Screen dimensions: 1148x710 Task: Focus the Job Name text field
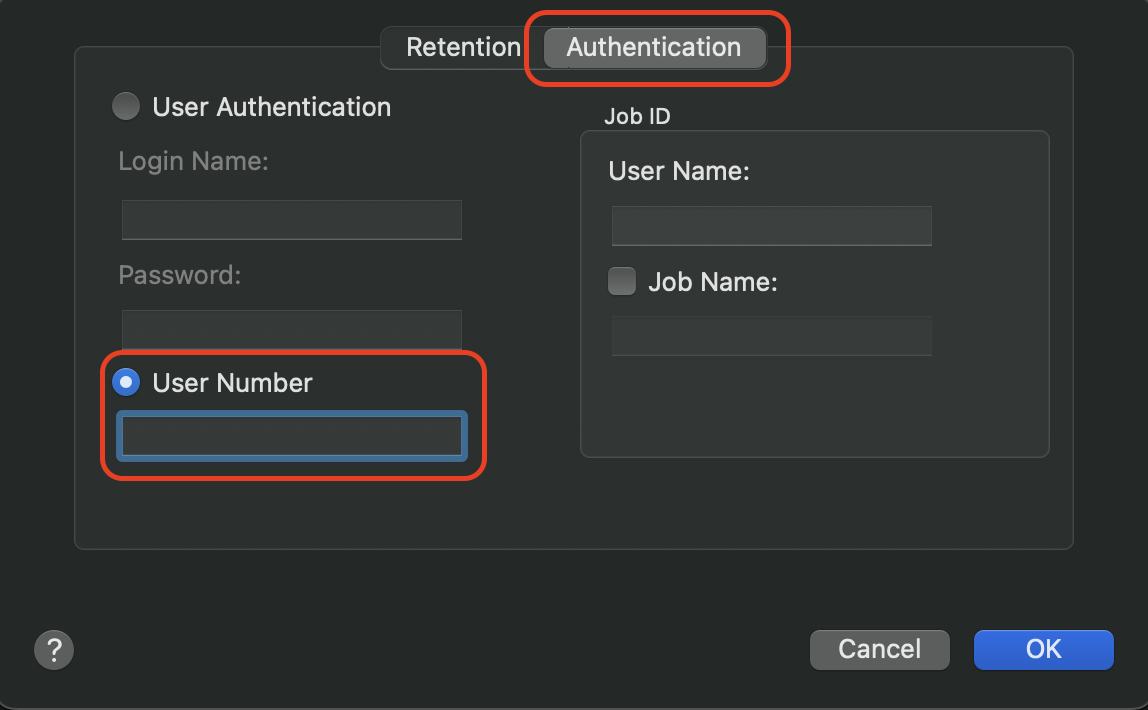(x=771, y=336)
